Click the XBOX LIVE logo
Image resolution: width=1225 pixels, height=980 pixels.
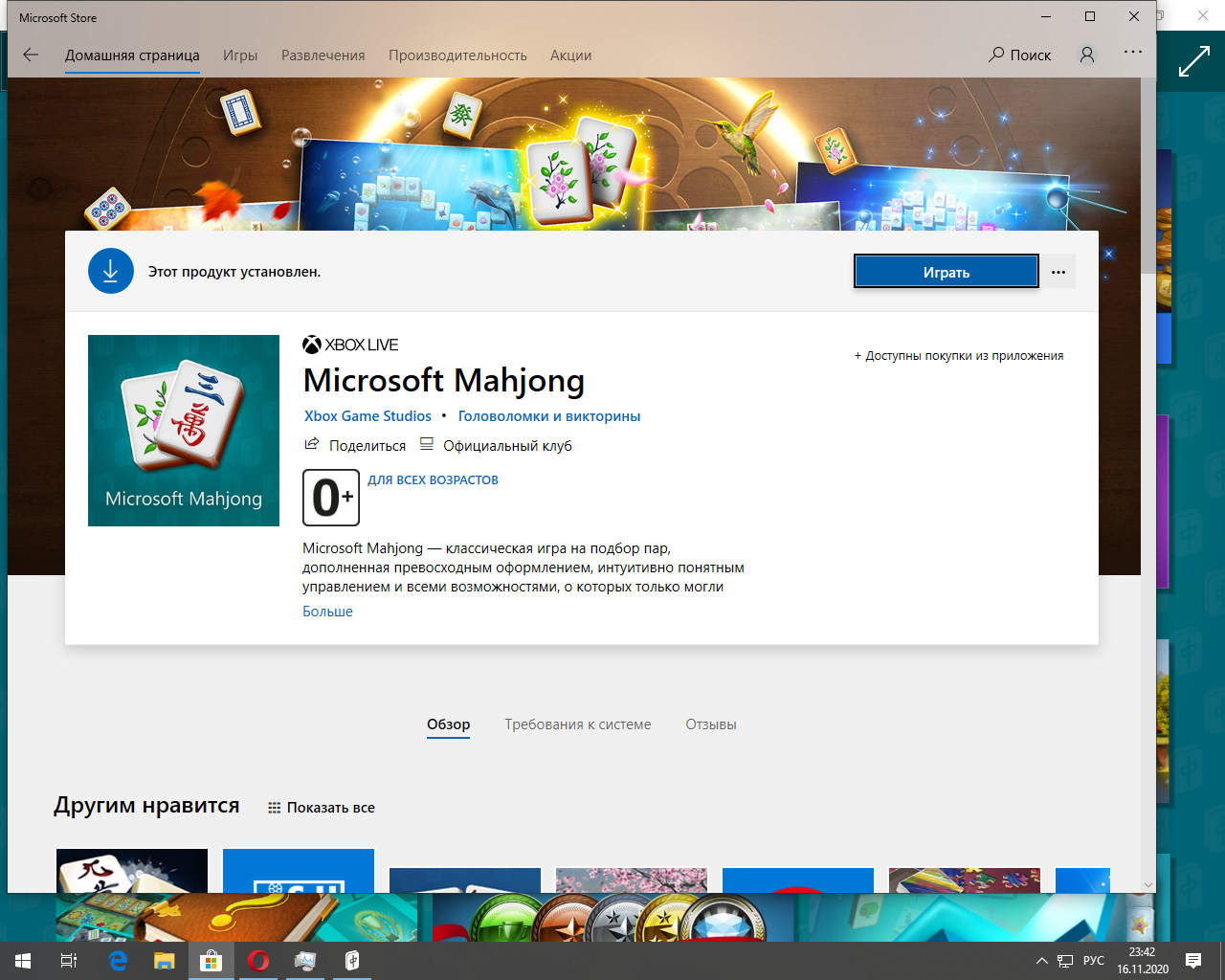pyautogui.click(x=350, y=345)
